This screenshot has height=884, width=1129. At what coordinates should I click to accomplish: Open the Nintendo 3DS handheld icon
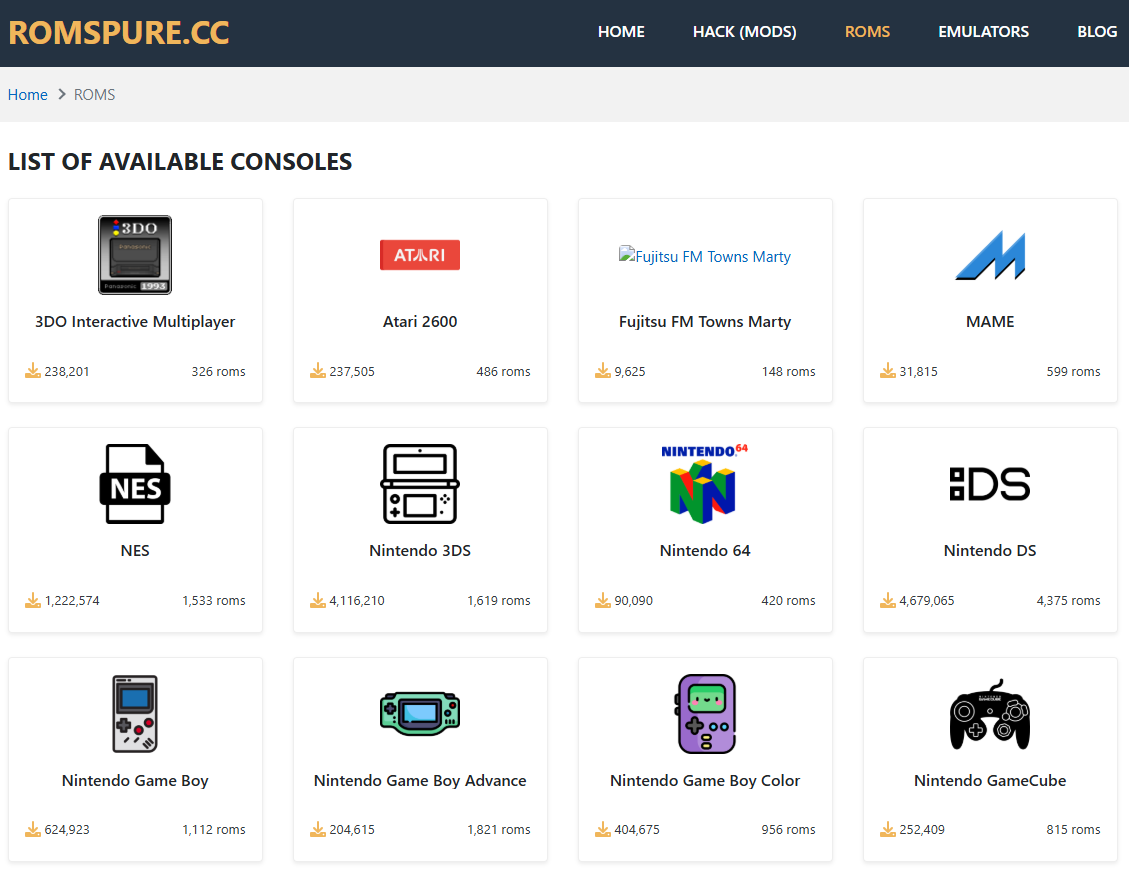(420, 485)
